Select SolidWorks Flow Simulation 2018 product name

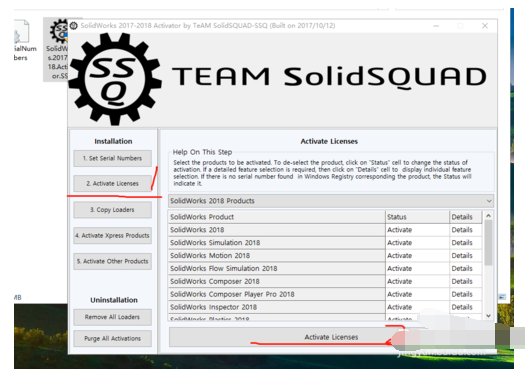(277, 268)
